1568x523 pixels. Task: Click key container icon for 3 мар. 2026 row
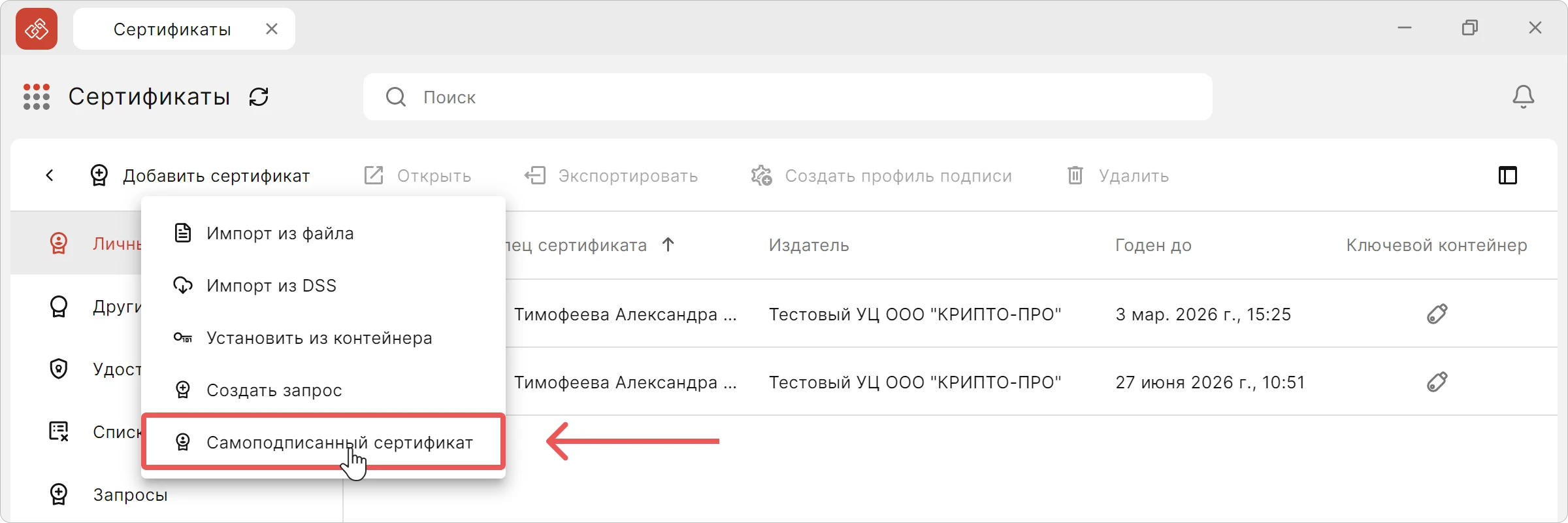click(x=1437, y=314)
